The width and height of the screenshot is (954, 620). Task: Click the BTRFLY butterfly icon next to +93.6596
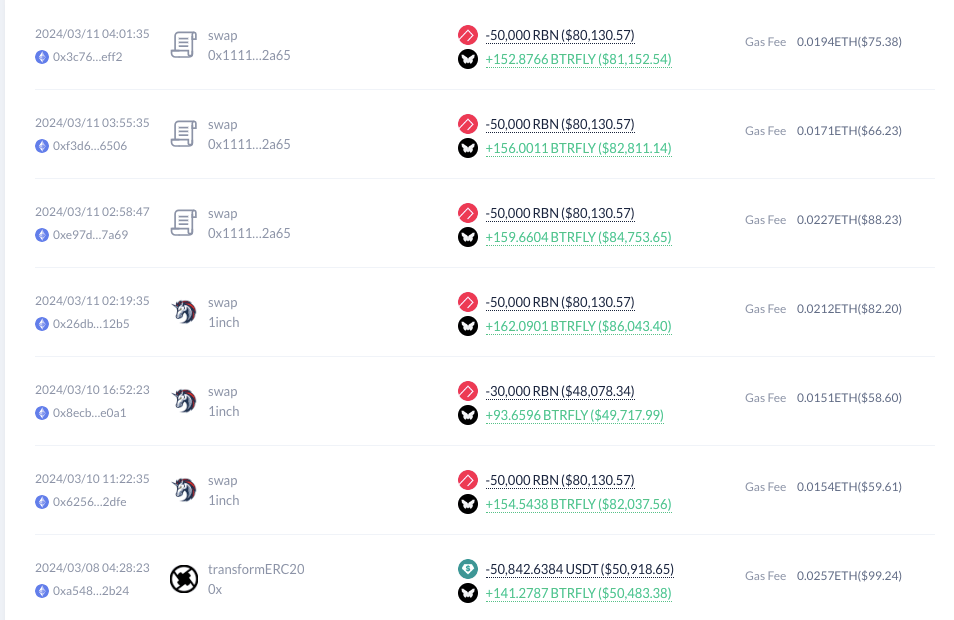coord(468,416)
